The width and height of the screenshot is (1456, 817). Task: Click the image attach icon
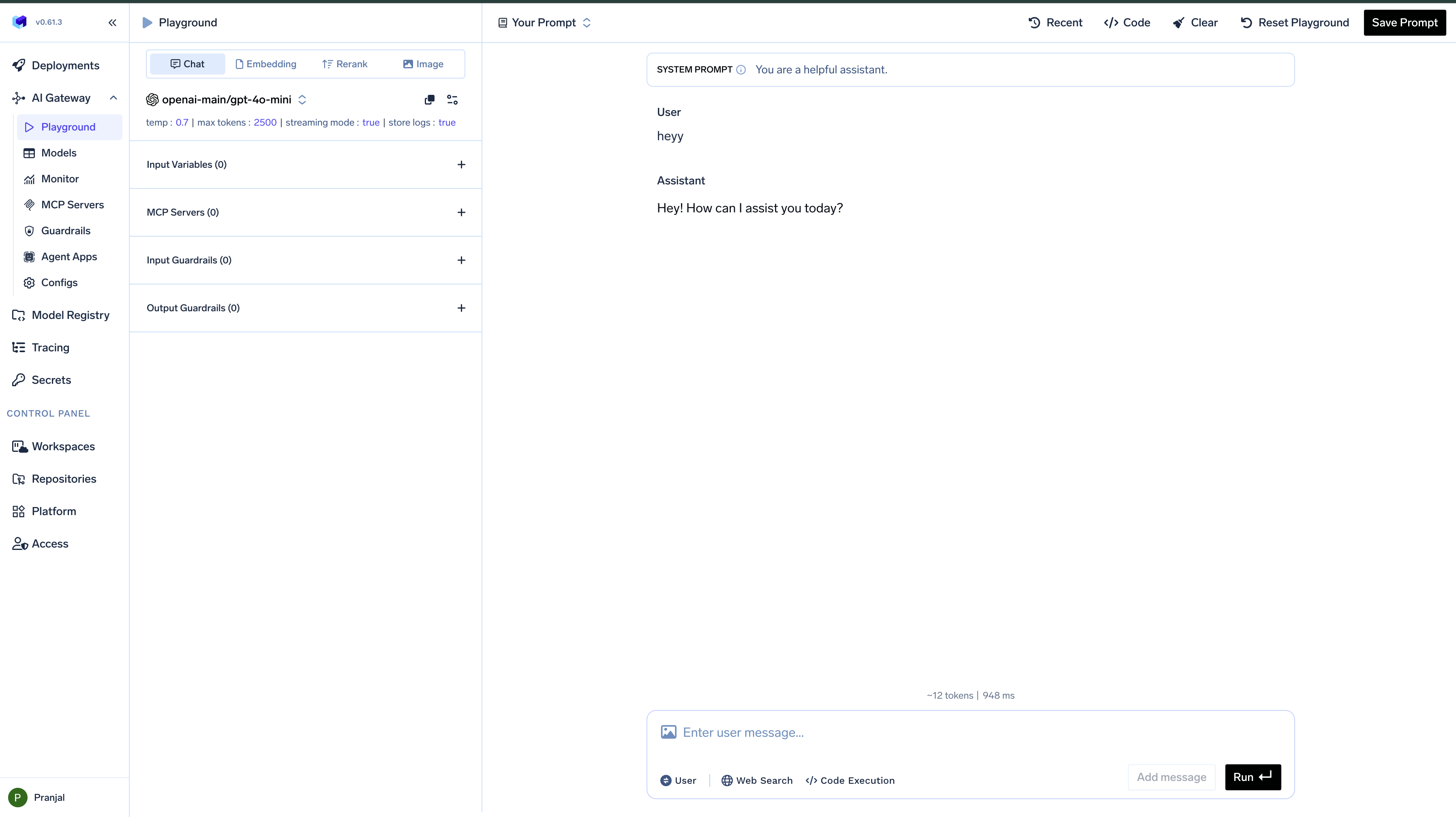(x=669, y=733)
